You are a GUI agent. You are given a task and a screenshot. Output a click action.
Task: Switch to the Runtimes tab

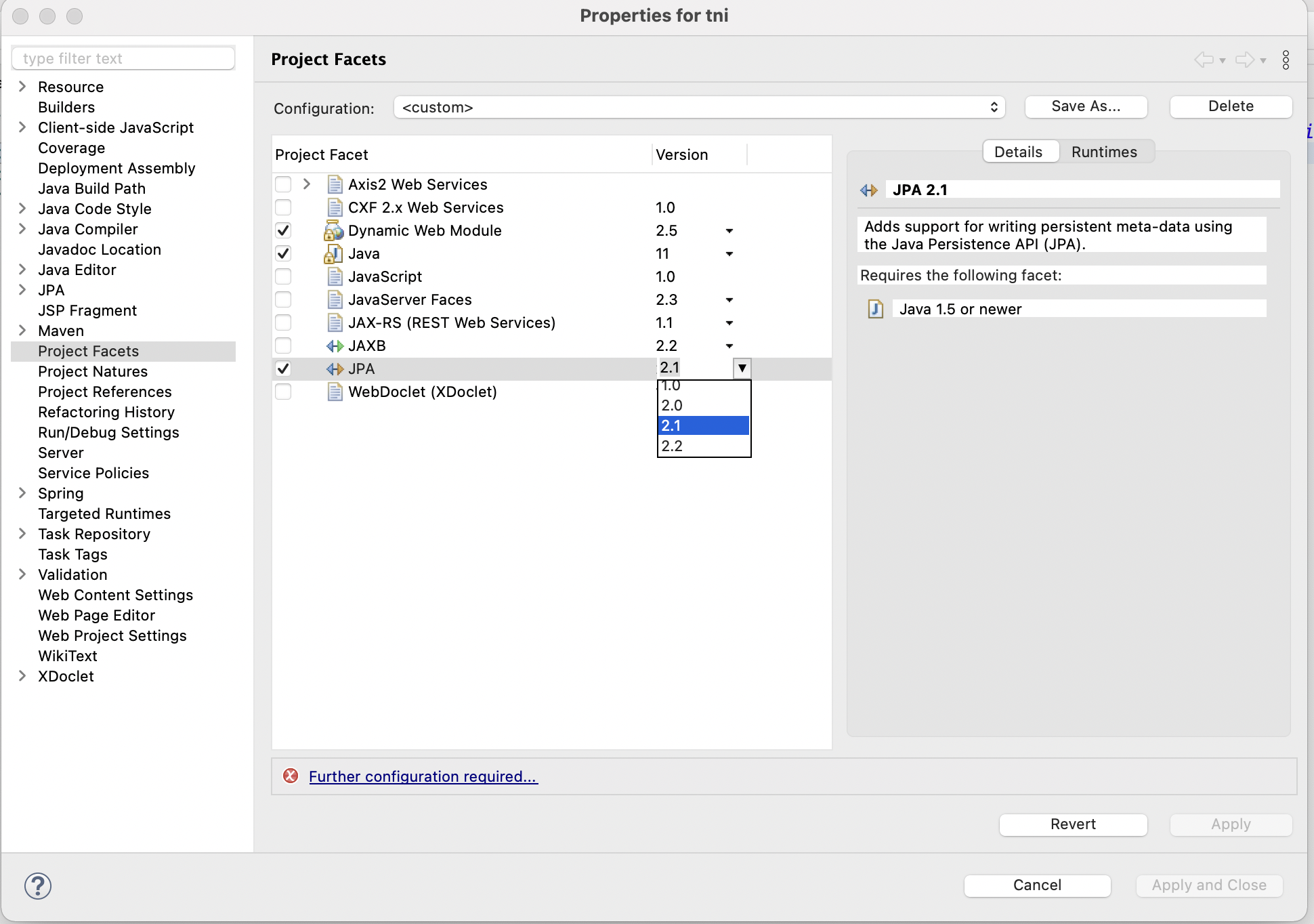click(x=1104, y=152)
